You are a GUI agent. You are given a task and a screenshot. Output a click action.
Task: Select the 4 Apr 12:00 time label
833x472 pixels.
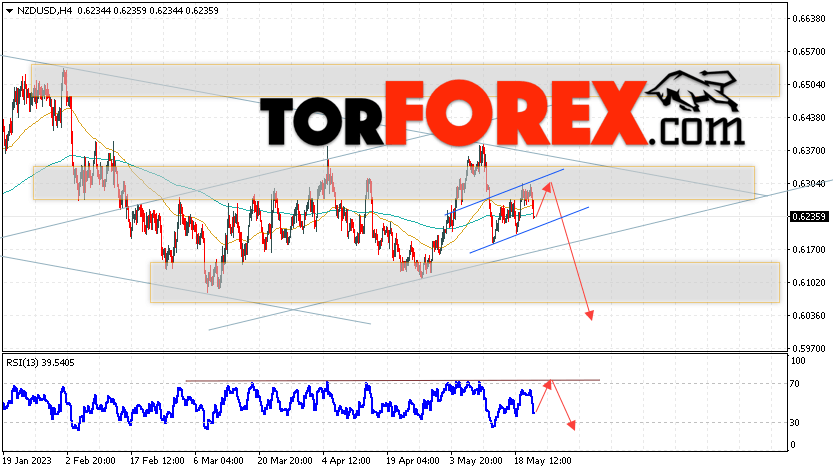(346, 460)
